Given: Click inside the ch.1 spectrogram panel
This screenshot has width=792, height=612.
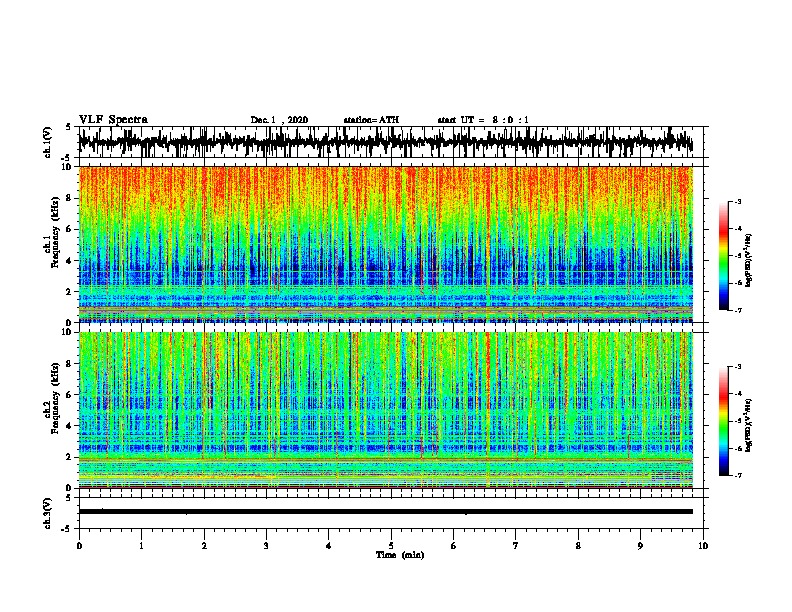Looking at the screenshot, I should (x=385, y=244).
